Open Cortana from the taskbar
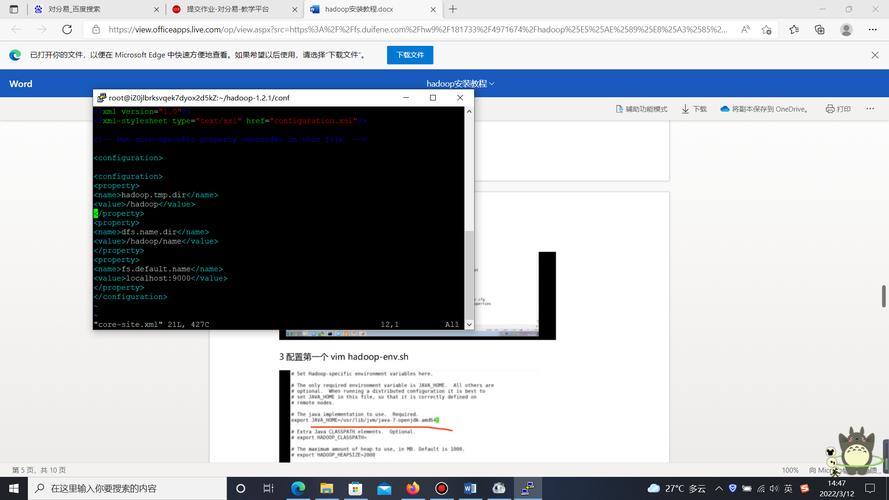 (240, 488)
